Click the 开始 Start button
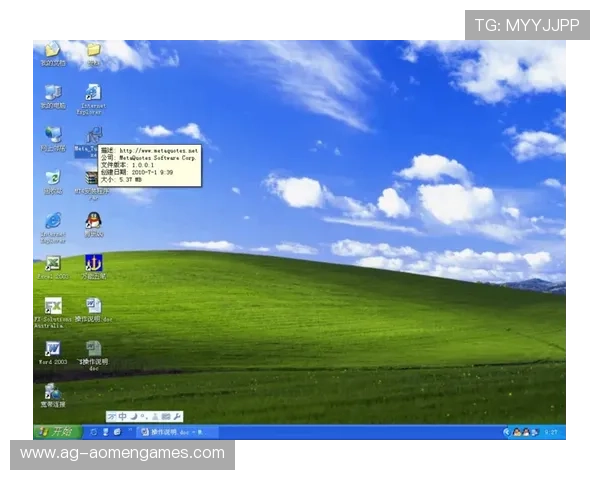 pyautogui.click(x=57, y=431)
